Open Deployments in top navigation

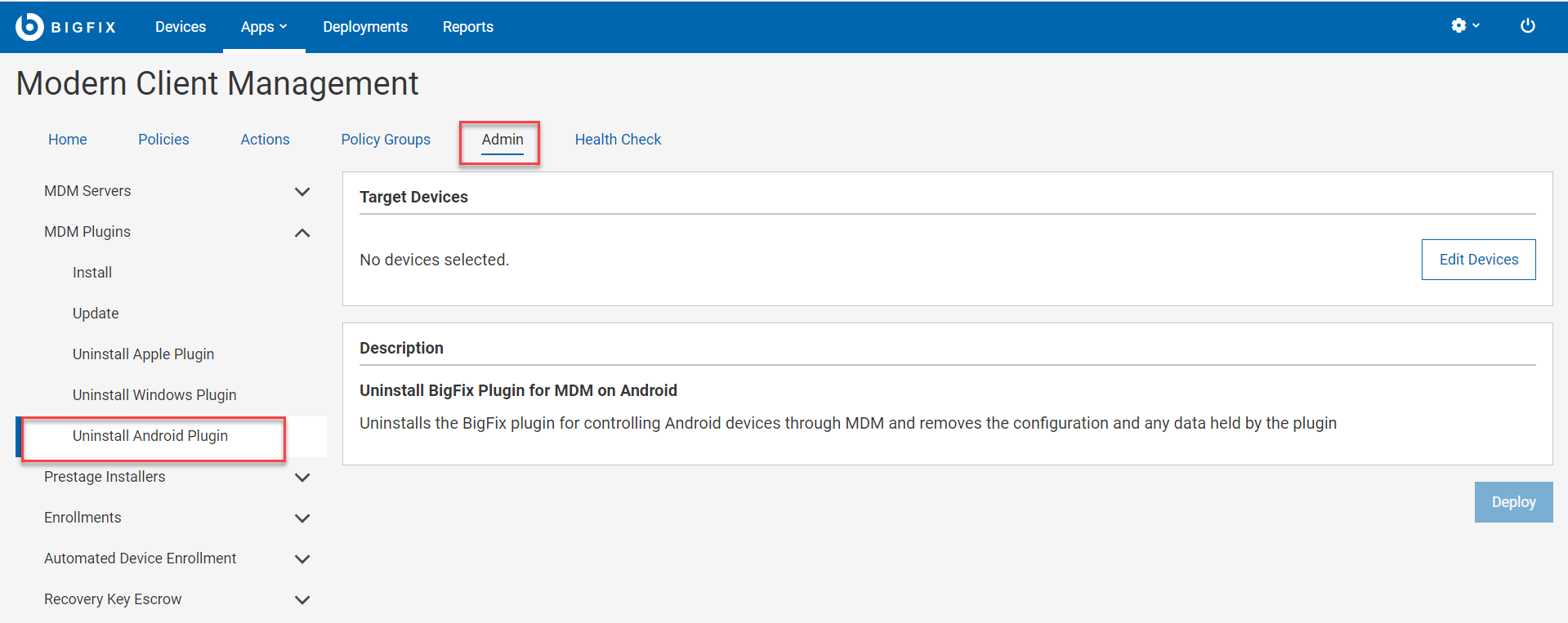point(365,27)
